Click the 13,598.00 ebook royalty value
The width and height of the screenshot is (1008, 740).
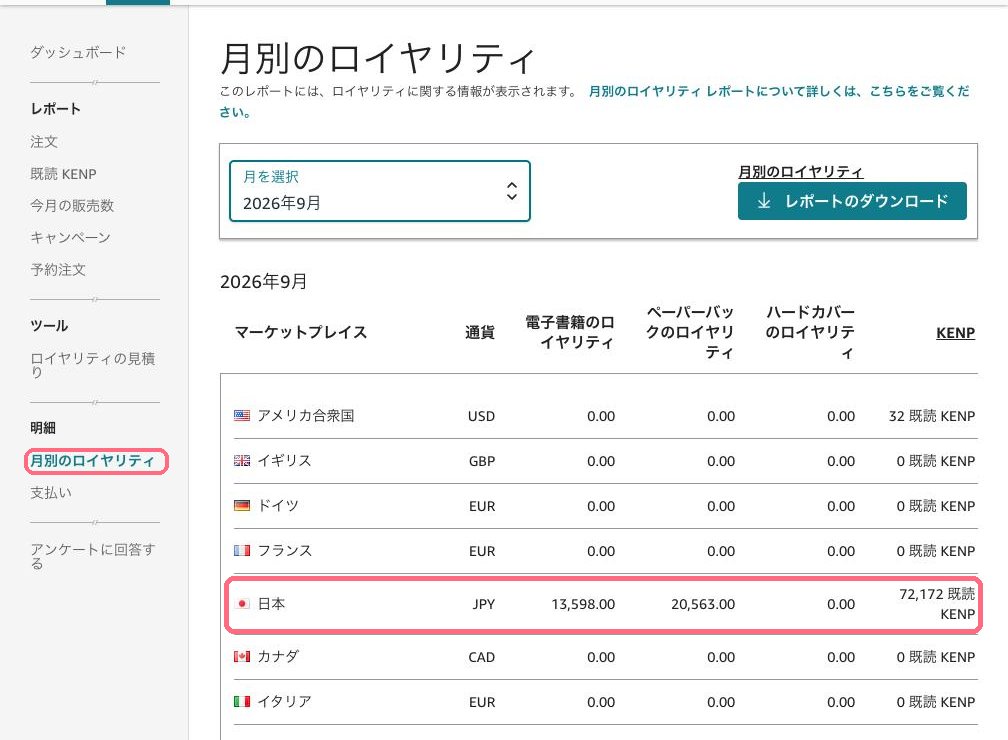pyautogui.click(x=583, y=604)
